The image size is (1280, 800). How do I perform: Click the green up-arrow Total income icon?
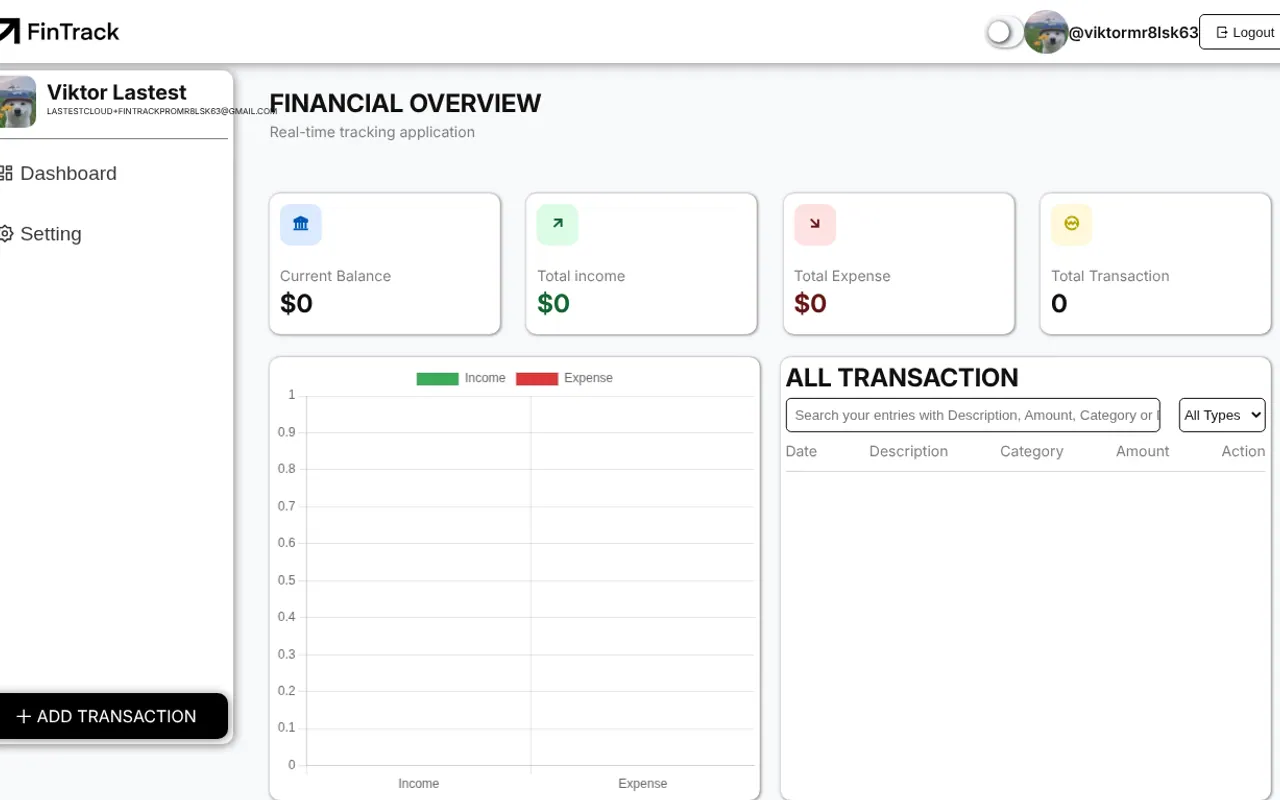(558, 224)
